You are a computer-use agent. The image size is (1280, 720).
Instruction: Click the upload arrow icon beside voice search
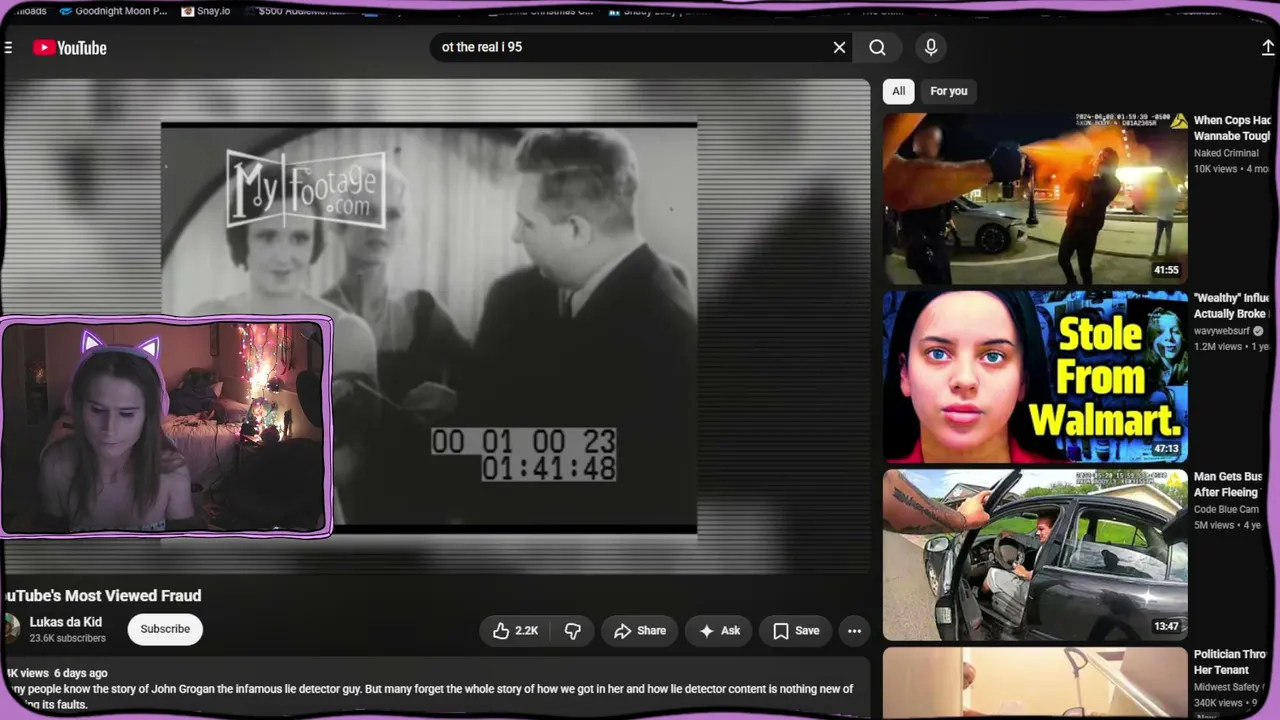click(1268, 48)
